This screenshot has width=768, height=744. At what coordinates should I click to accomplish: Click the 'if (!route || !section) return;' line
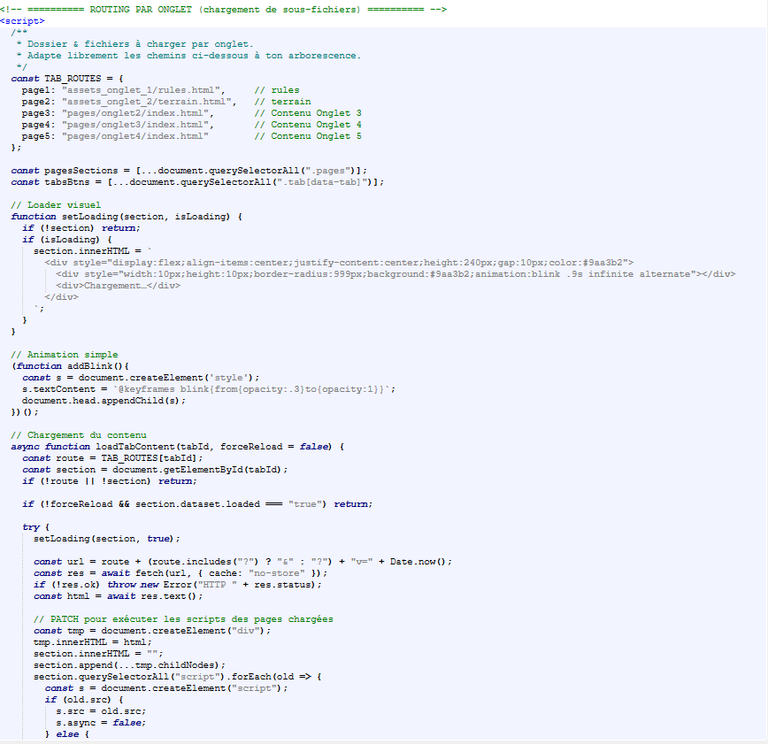[109, 481]
